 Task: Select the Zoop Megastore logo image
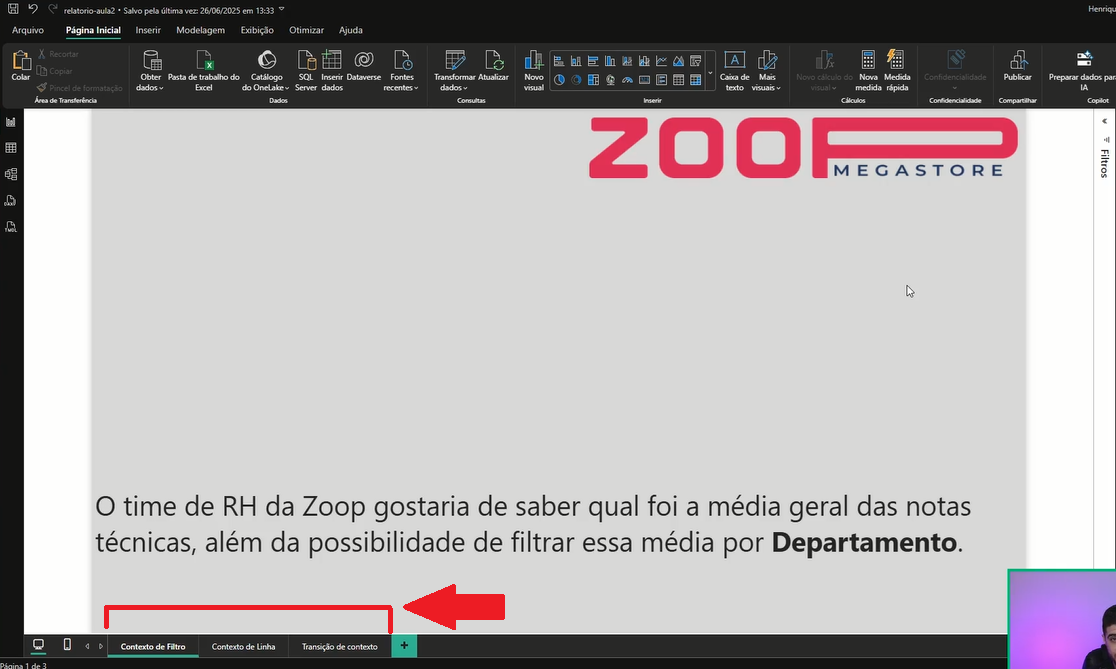pos(804,147)
